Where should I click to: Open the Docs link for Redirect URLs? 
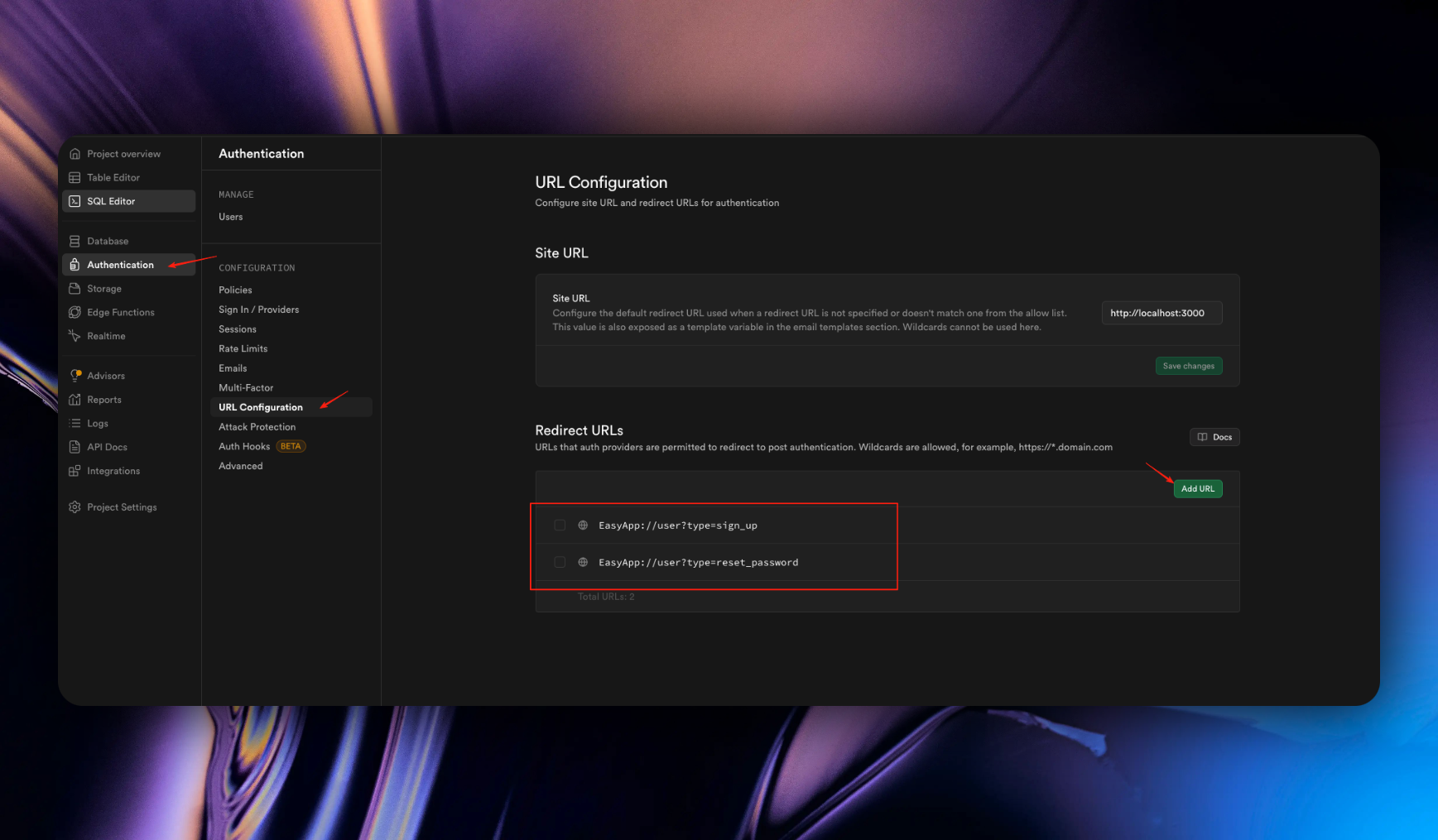coord(1214,437)
